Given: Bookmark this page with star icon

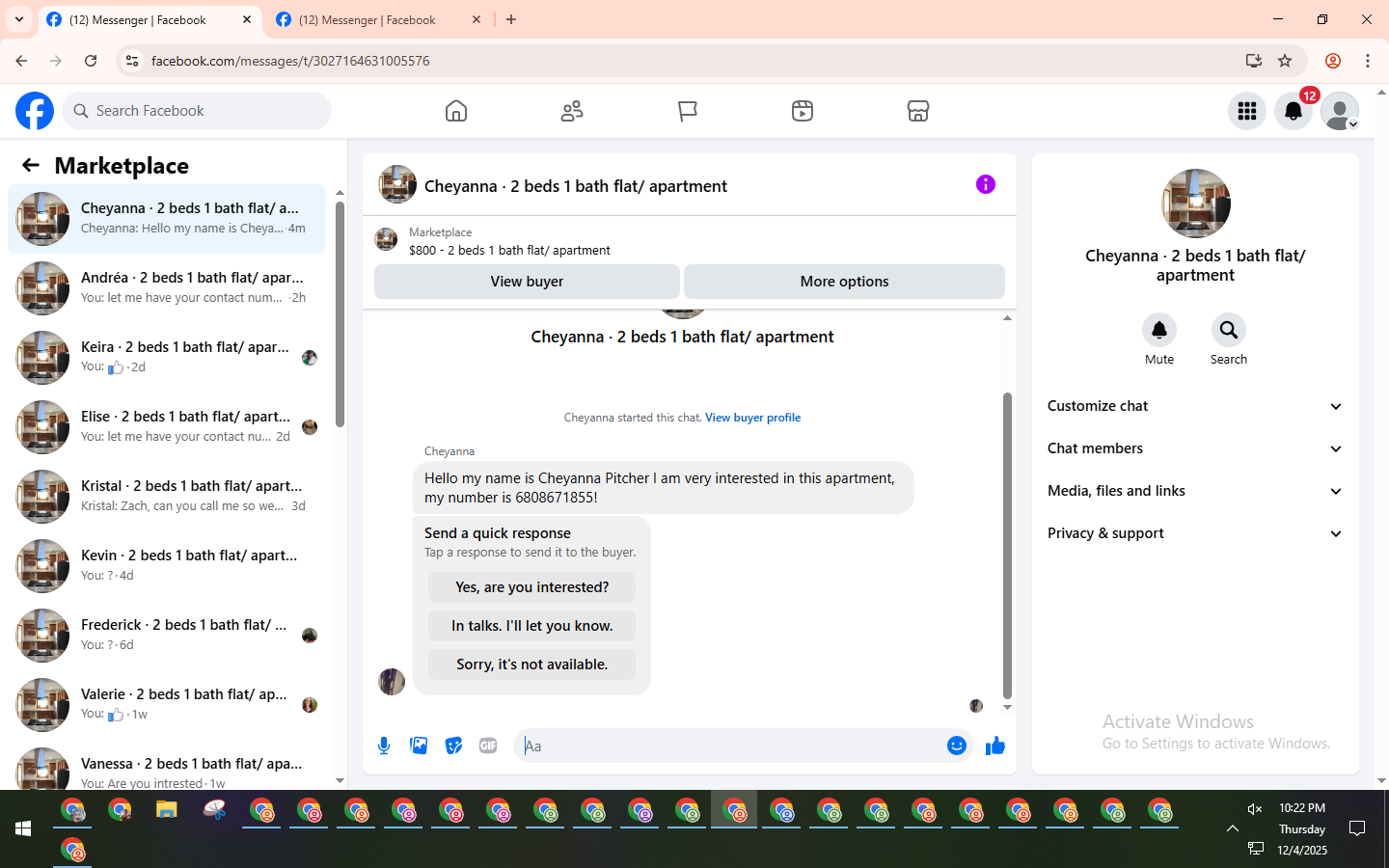Looking at the screenshot, I should [x=1285, y=61].
